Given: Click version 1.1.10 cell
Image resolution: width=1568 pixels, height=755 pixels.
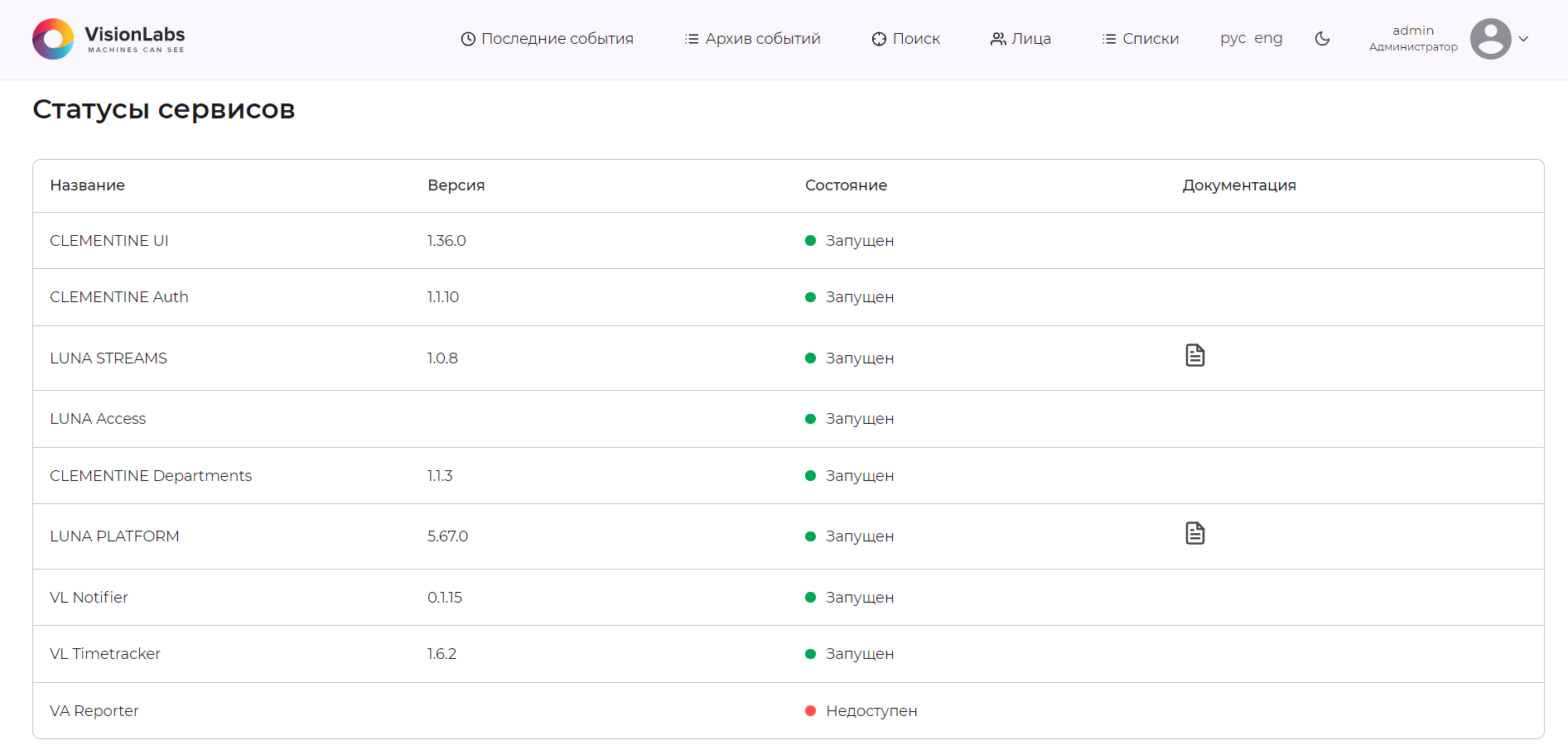Looking at the screenshot, I should (x=443, y=297).
